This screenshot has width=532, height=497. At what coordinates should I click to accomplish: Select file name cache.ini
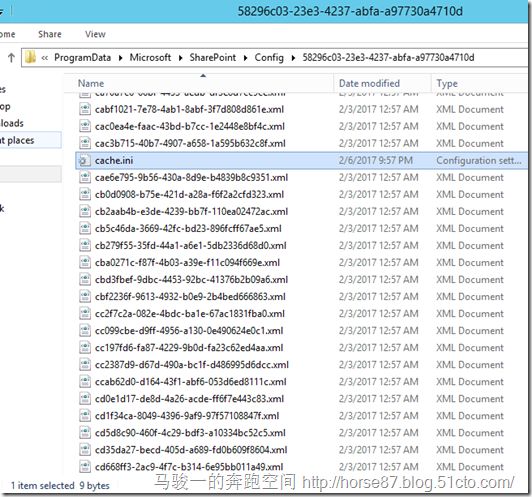[x=114, y=160]
